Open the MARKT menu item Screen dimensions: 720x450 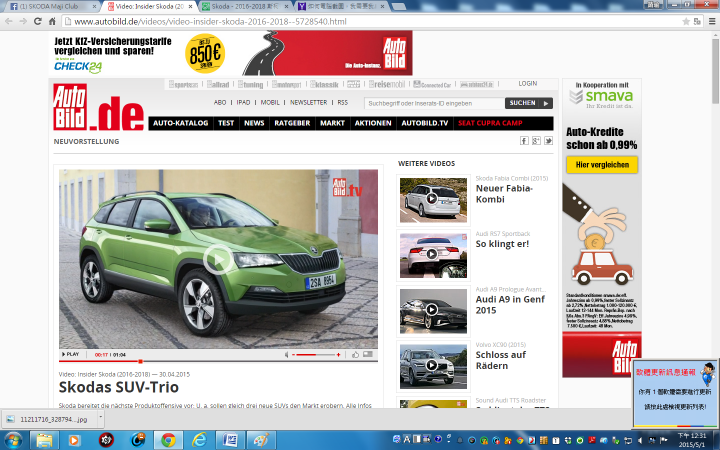[332, 123]
